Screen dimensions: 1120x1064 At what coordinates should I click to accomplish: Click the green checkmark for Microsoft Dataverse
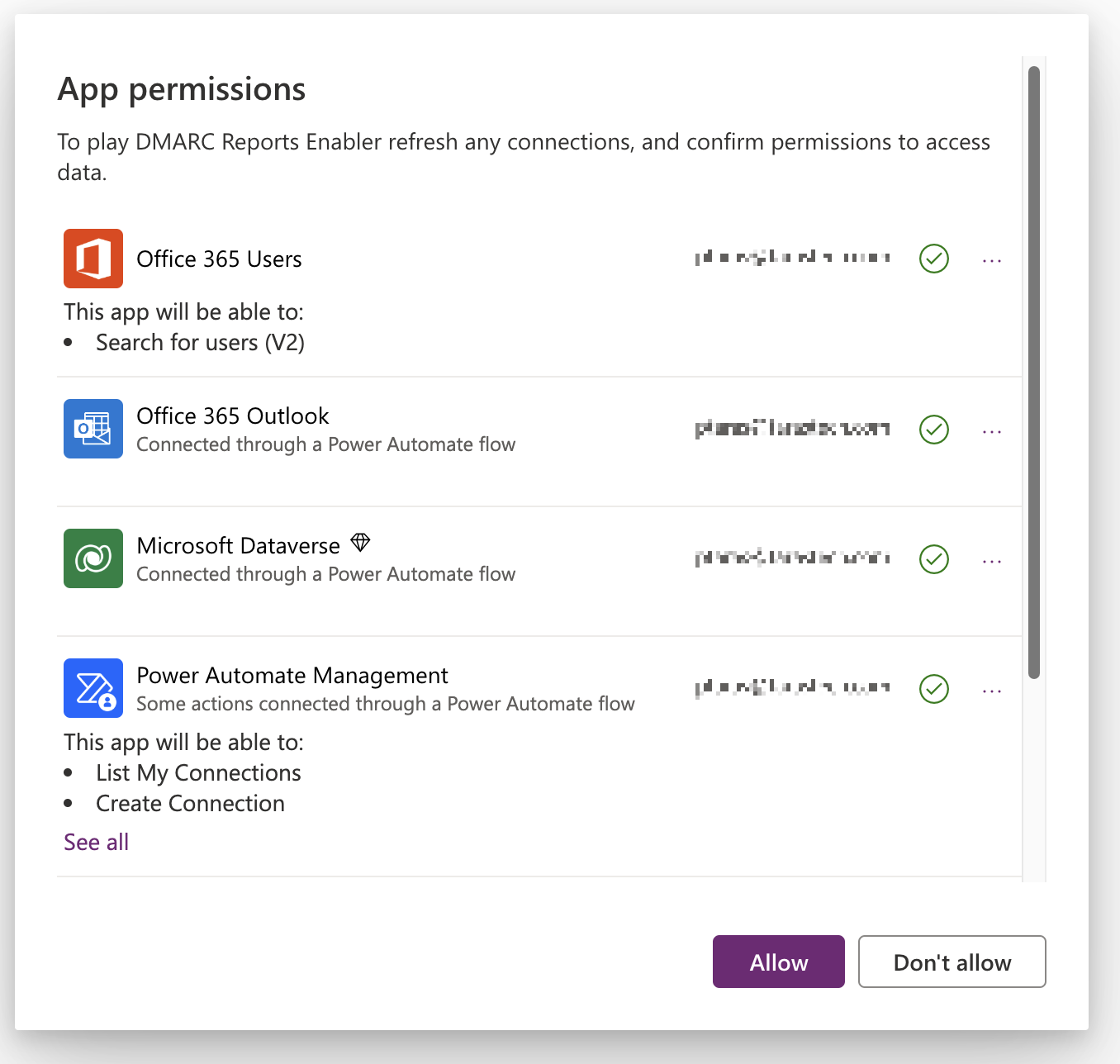click(934, 559)
